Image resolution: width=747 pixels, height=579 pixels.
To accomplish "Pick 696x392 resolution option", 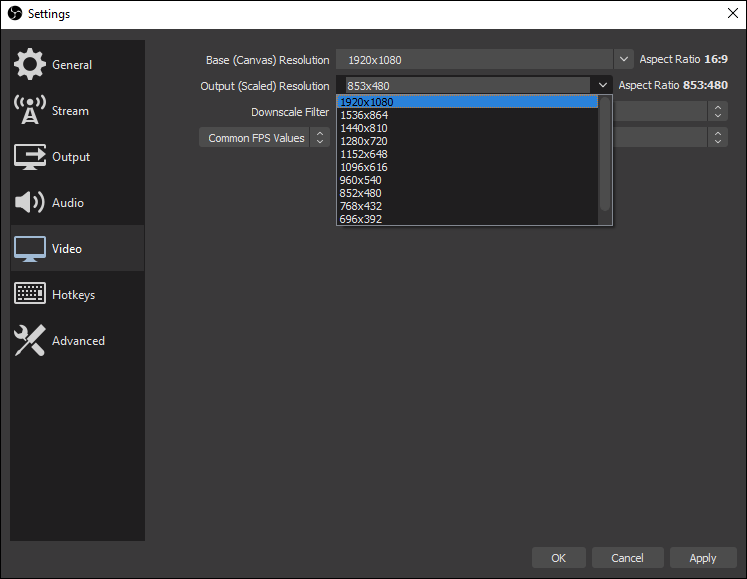I will pyautogui.click(x=467, y=219).
